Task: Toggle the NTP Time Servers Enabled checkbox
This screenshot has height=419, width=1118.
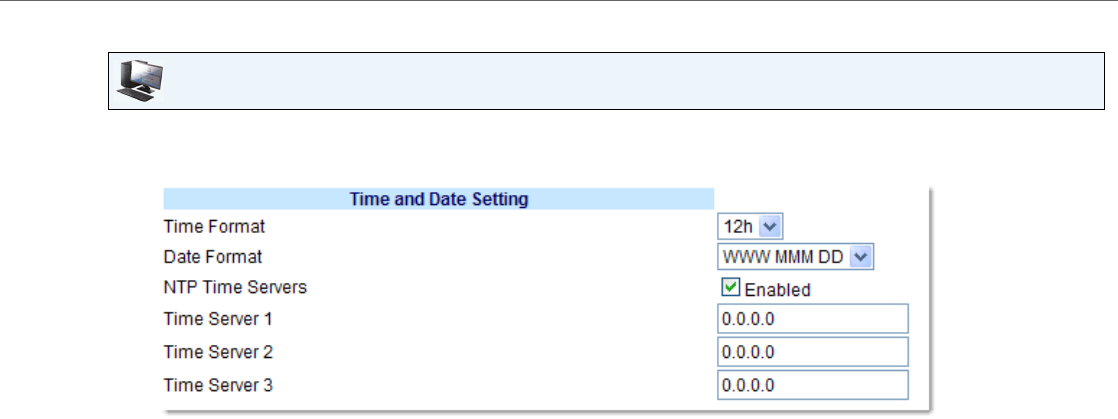Action: point(729,288)
